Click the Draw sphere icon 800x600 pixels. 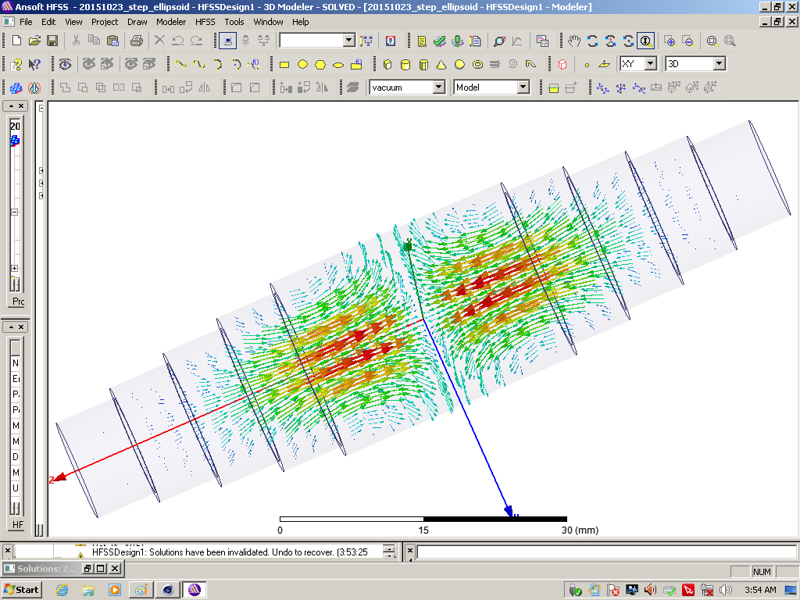[460, 64]
